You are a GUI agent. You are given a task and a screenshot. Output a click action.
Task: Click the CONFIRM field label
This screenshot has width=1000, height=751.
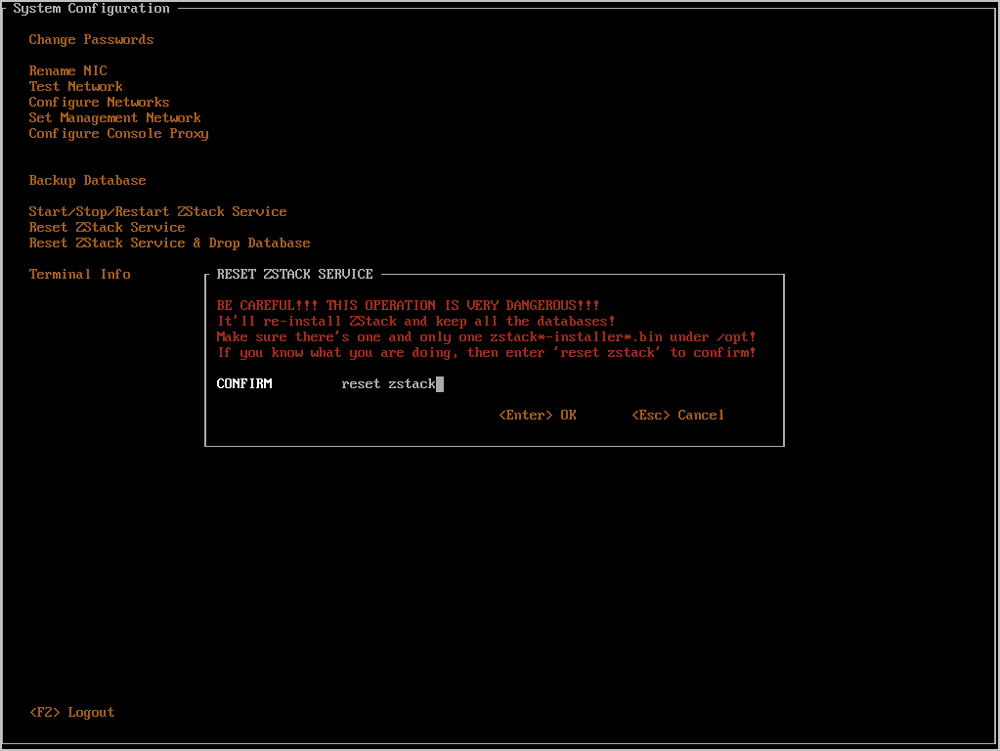click(x=244, y=384)
